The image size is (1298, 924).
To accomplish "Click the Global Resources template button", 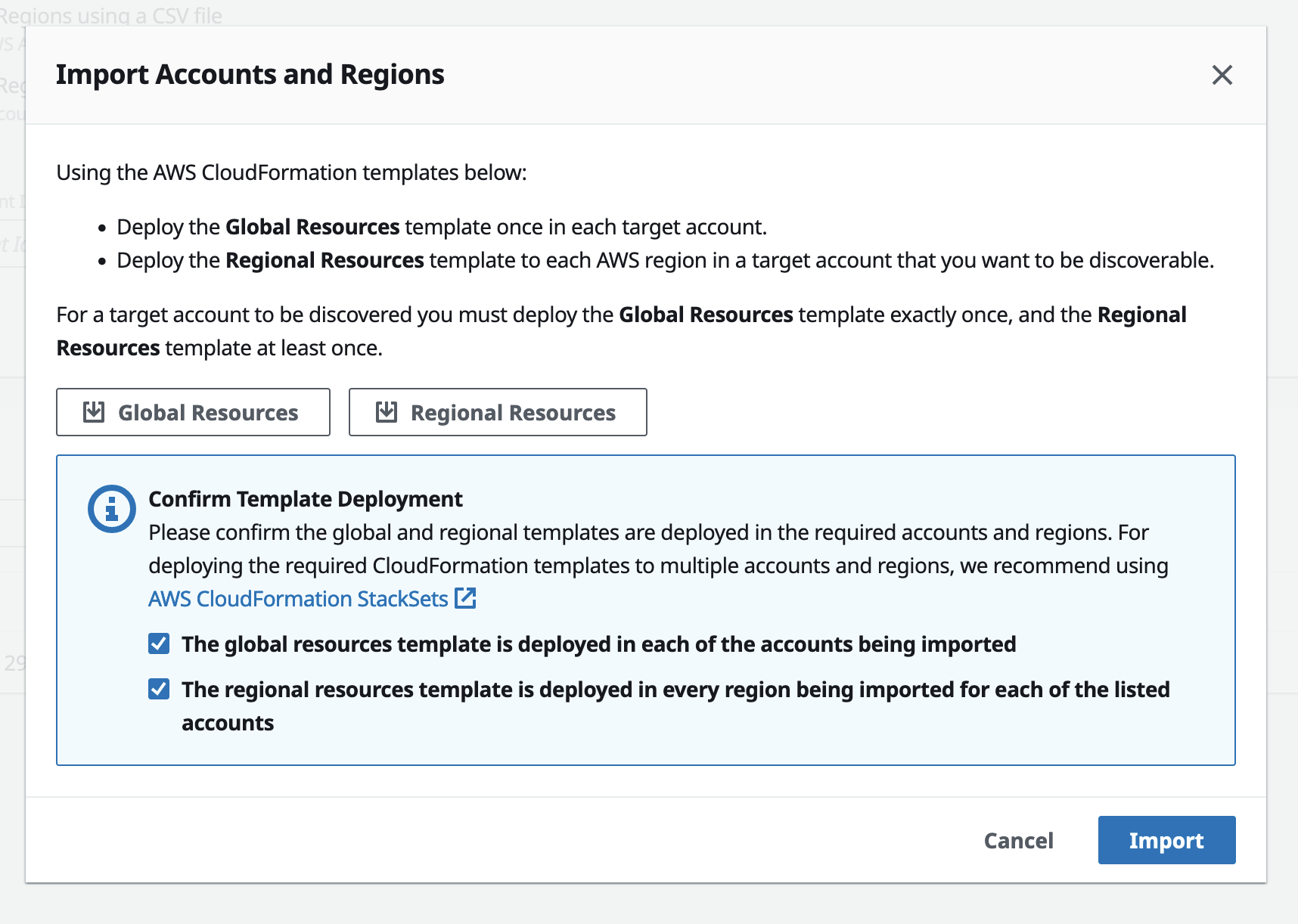I will (x=193, y=411).
